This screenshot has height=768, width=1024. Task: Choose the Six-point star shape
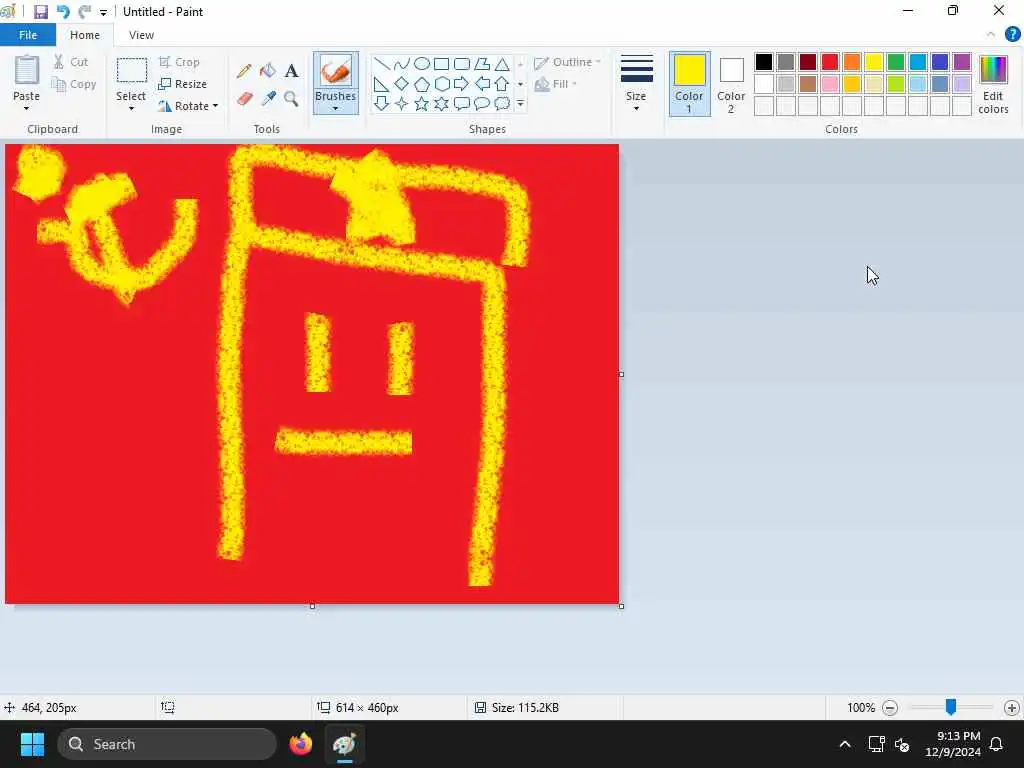441,103
